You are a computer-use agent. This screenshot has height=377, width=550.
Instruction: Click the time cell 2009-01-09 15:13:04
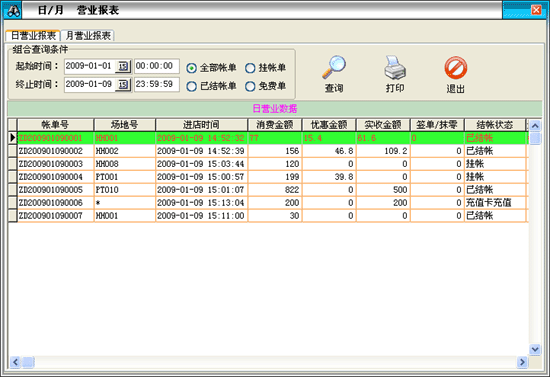201,203
